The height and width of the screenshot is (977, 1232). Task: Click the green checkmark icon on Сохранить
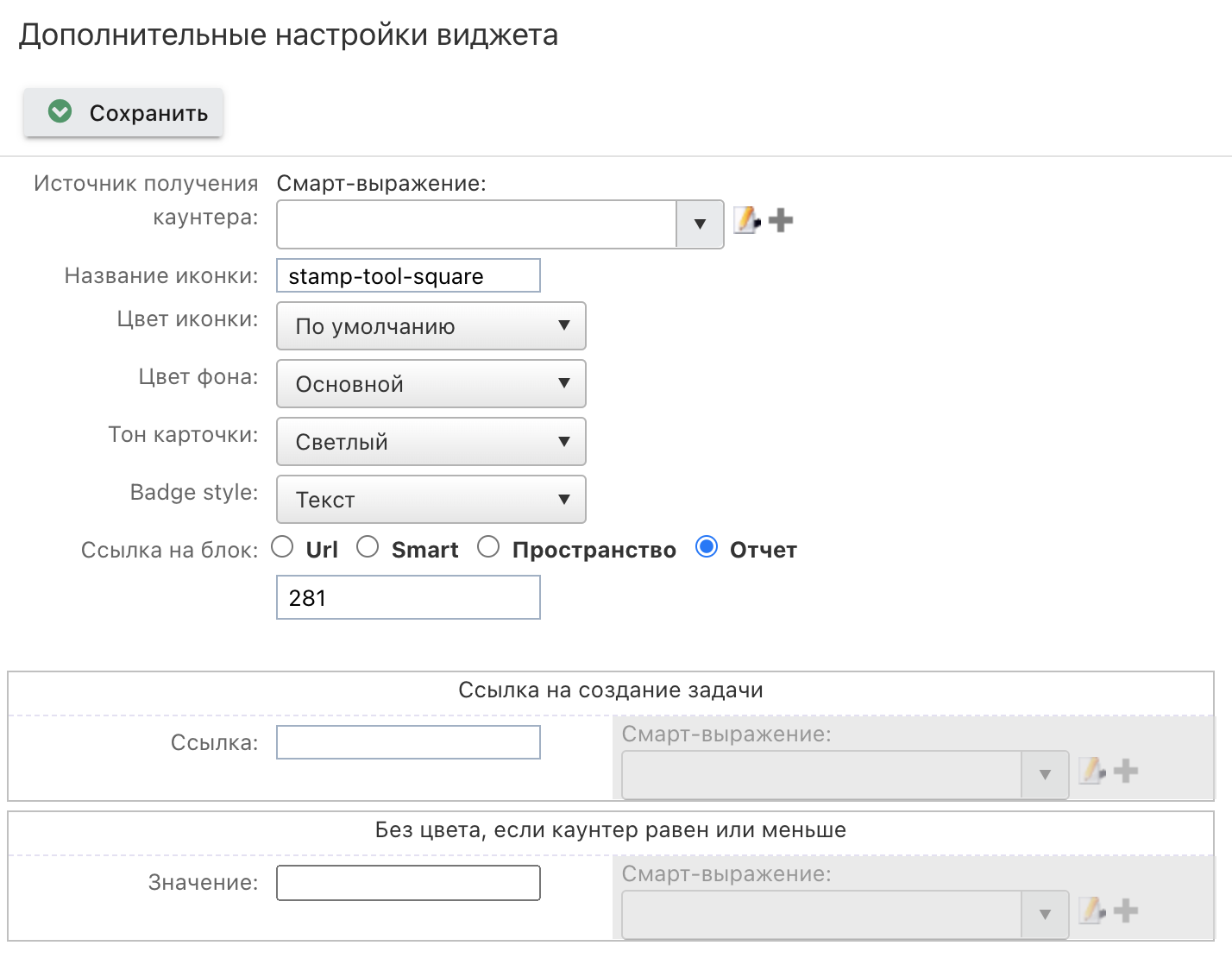tap(60, 111)
